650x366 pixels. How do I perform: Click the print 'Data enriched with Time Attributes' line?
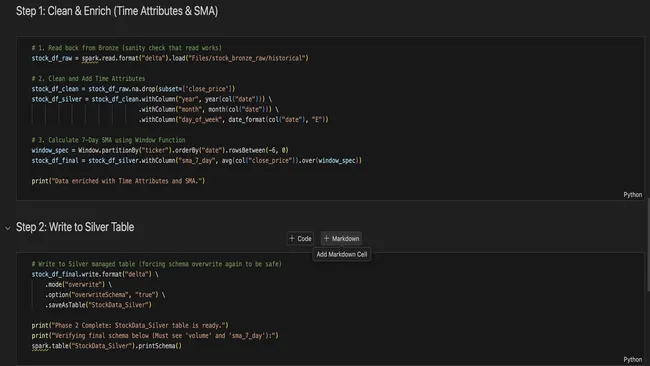pos(118,181)
